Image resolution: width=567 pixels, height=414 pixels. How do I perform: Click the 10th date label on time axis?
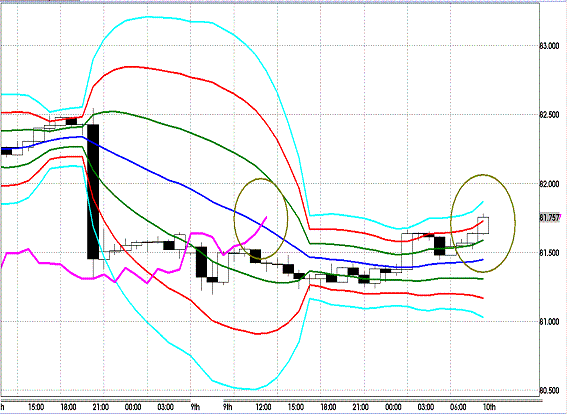(489, 407)
